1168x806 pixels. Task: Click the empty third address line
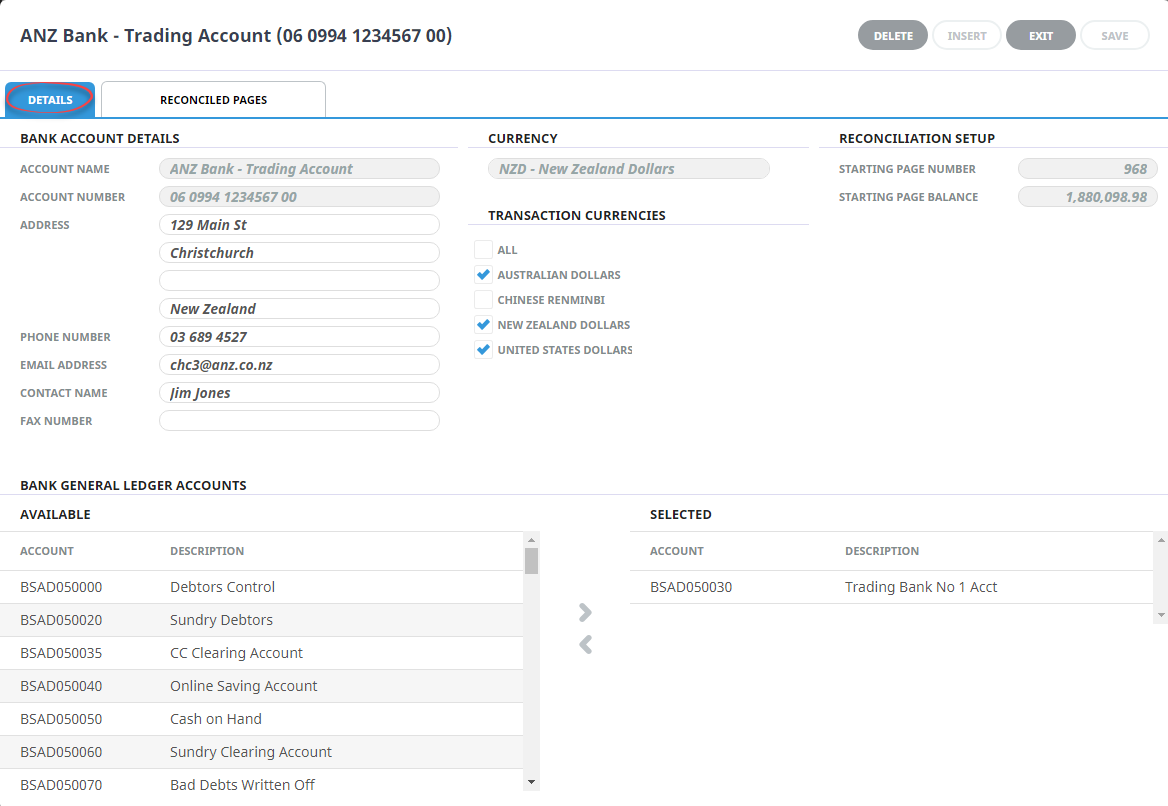pos(299,281)
